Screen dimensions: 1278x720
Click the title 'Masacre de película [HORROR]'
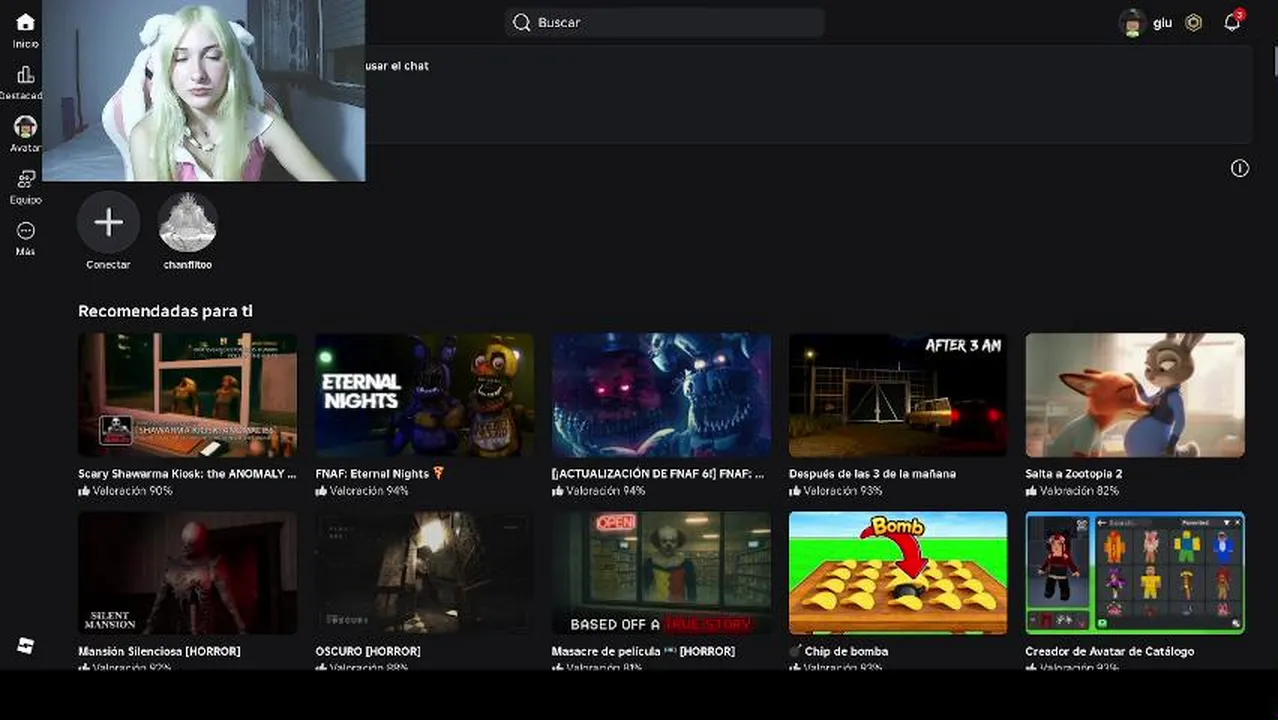point(643,651)
